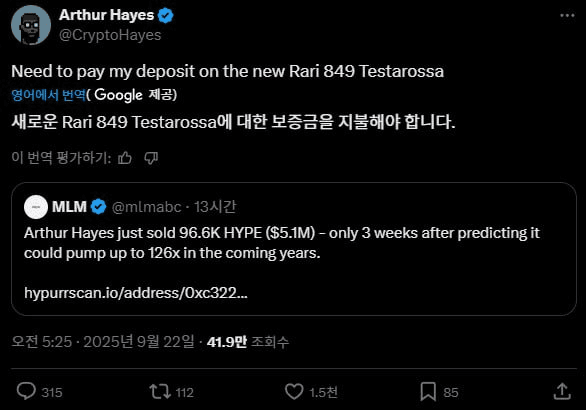Click the tweet timestamp 오전 5:25

pos(41,342)
